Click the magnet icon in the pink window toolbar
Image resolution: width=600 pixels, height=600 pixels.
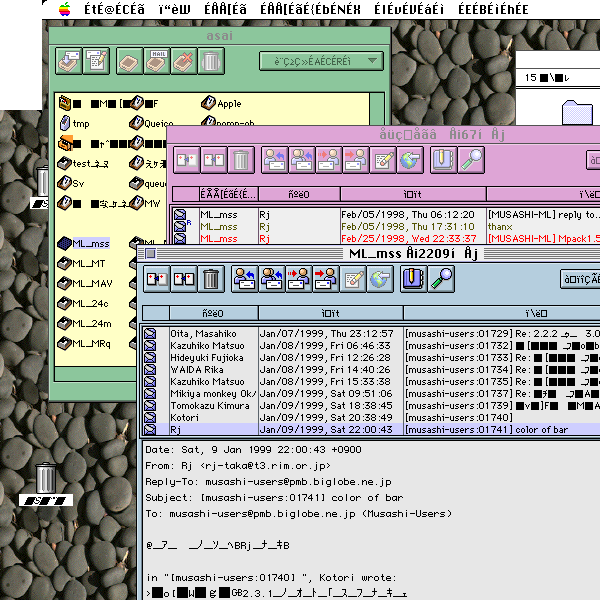(x=443, y=159)
